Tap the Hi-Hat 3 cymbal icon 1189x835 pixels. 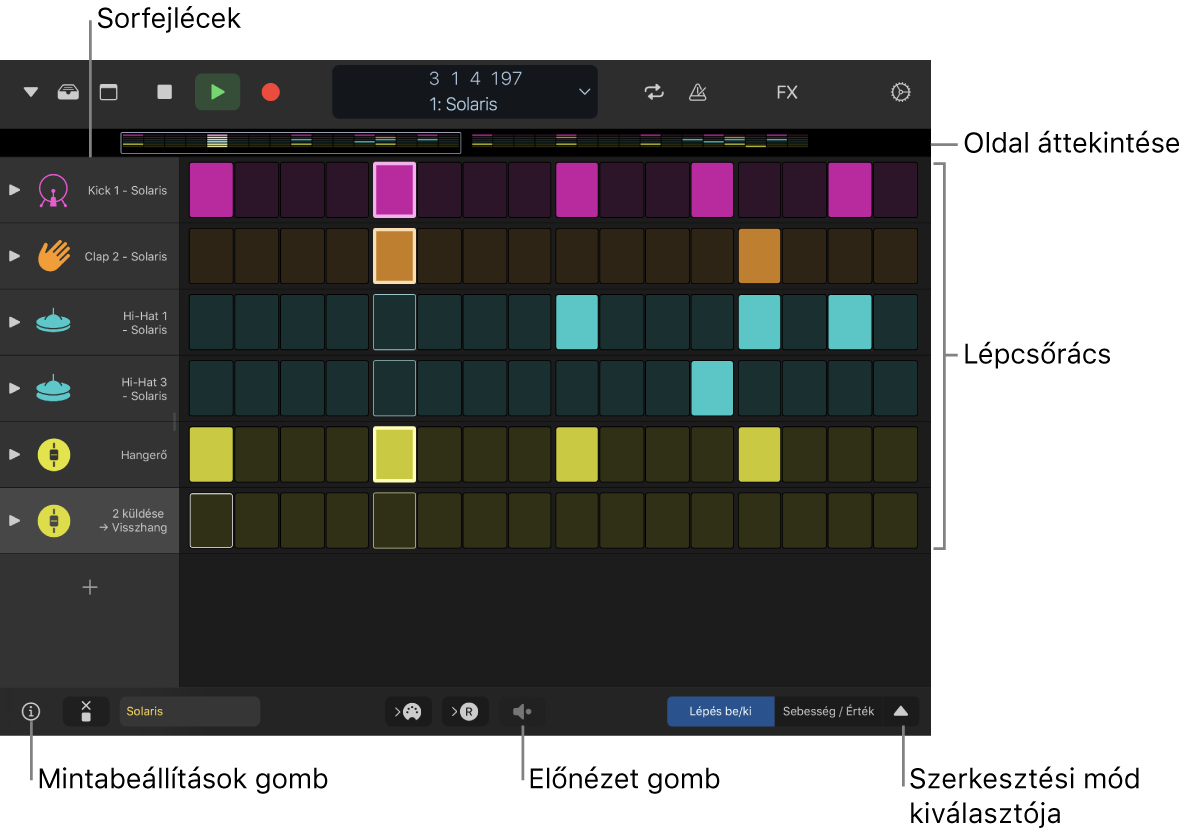pyautogui.click(x=53, y=388)
